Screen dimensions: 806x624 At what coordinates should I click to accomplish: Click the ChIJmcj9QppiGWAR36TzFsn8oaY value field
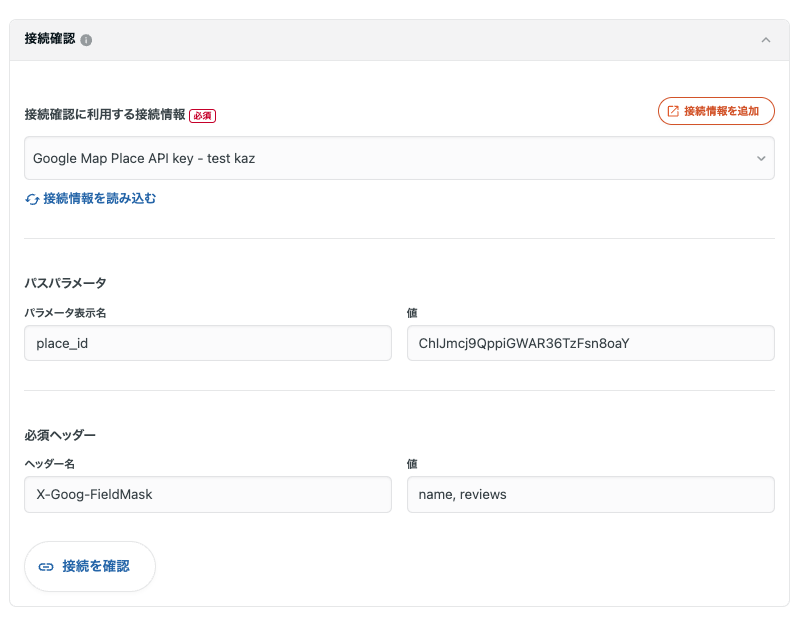[590, 343]
